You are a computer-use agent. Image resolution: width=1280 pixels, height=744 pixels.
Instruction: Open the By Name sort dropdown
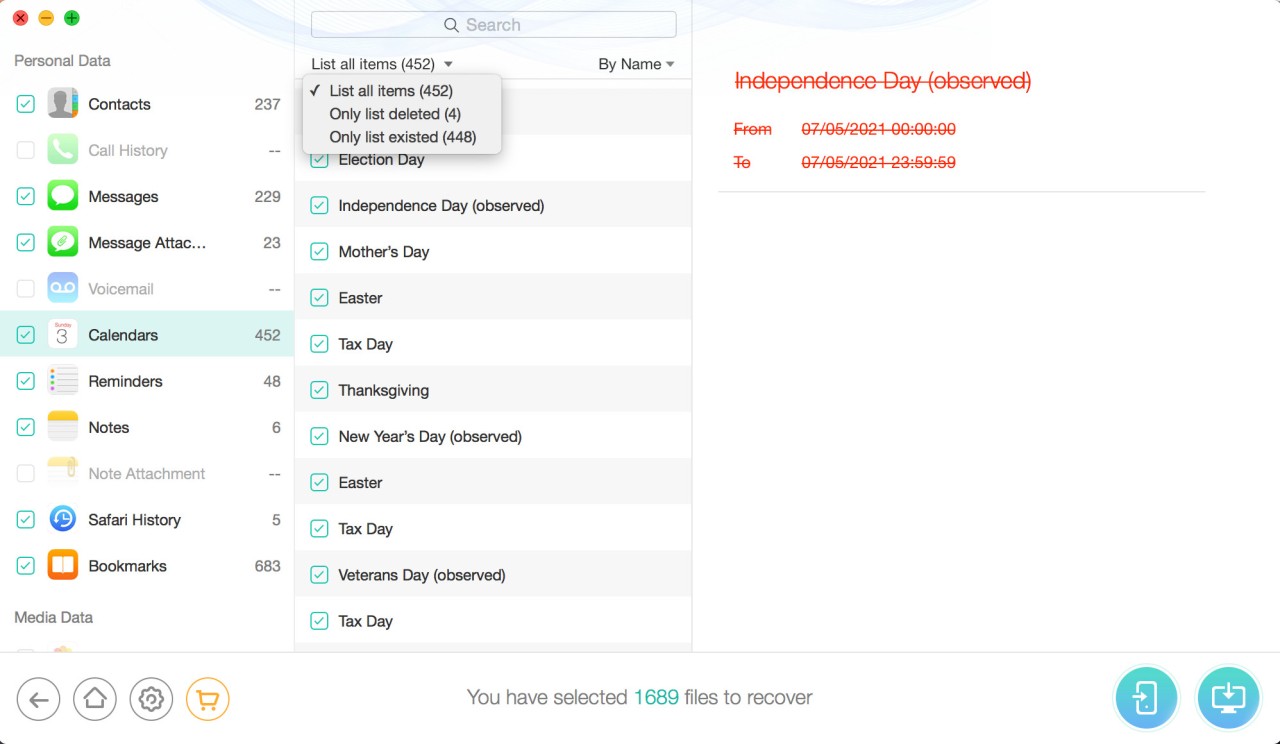coord(636,64)
